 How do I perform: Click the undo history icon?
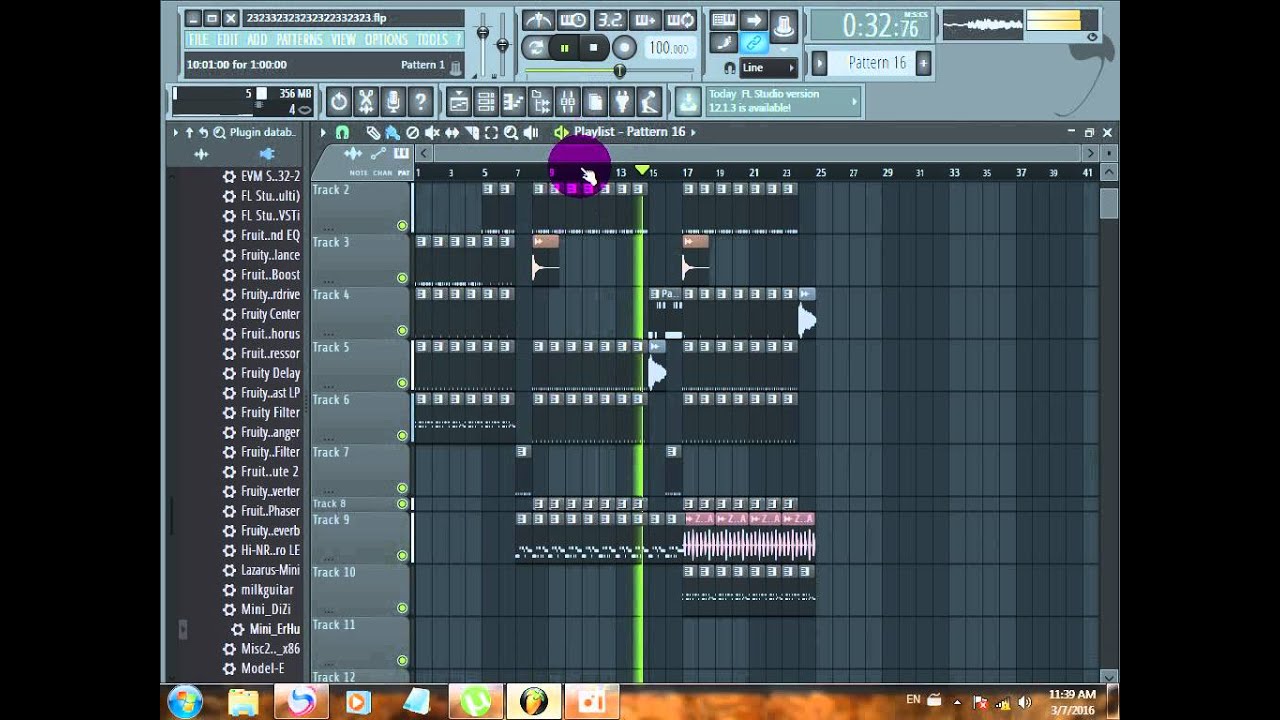[339, 101]
